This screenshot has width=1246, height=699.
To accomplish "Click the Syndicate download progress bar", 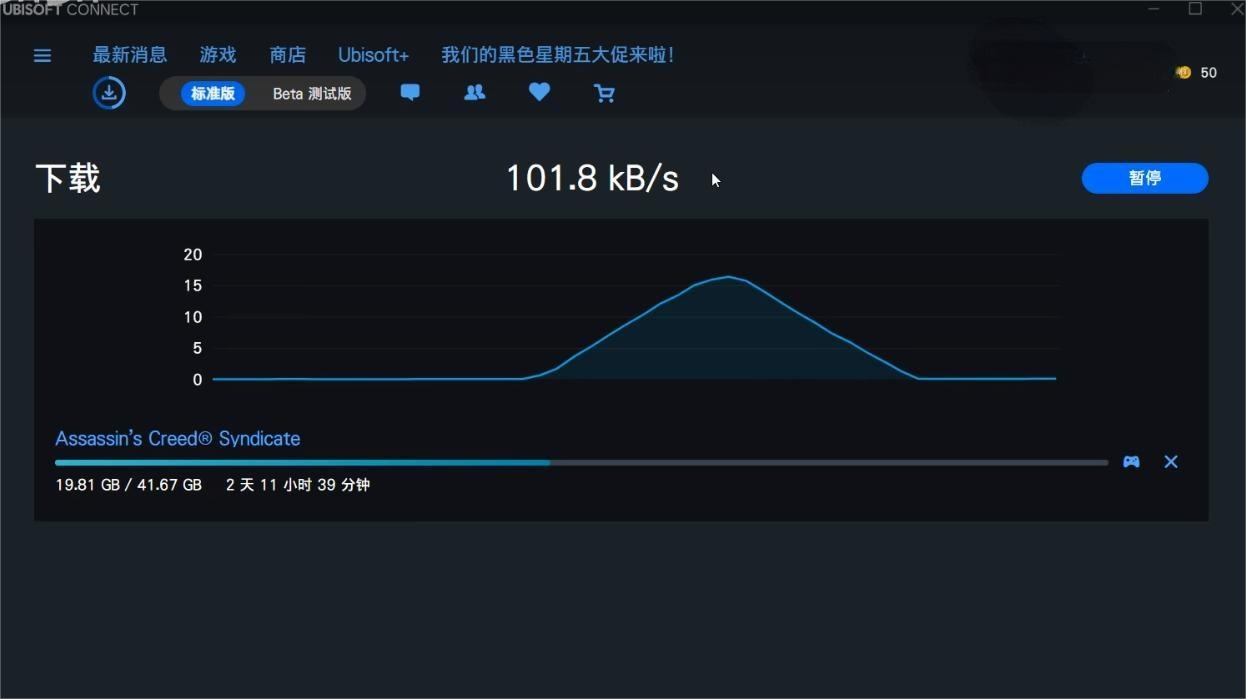I will click(581, 463).
